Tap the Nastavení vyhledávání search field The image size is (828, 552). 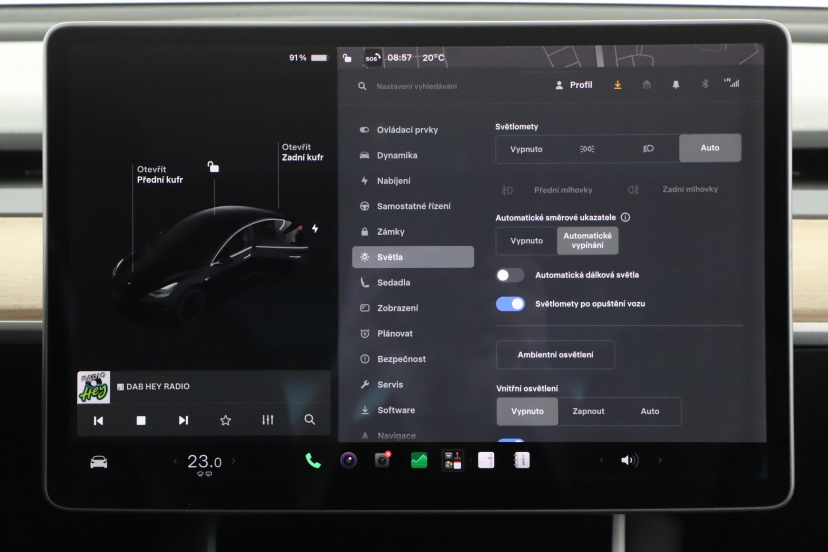click(x=416, y=86)
